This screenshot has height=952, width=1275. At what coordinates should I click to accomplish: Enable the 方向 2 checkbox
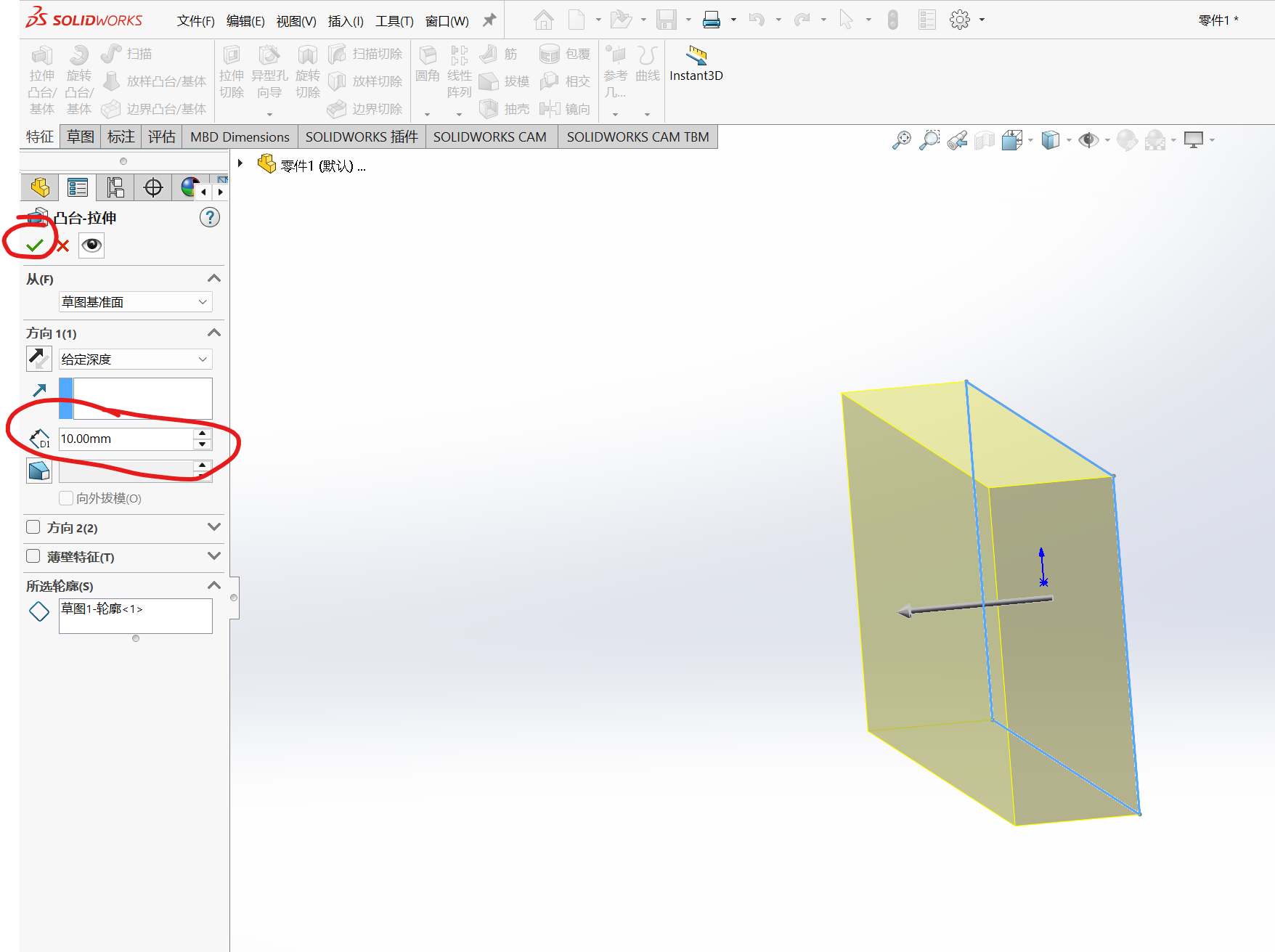point(33,527)
